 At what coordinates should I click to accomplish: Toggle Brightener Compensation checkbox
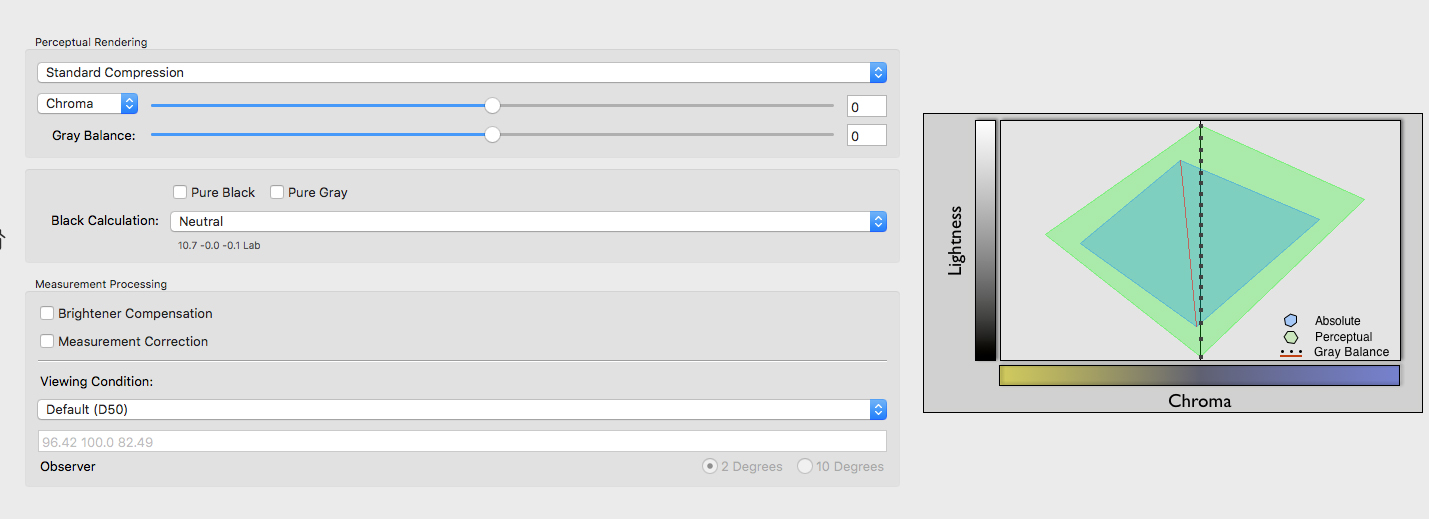[x=47, y=313]
